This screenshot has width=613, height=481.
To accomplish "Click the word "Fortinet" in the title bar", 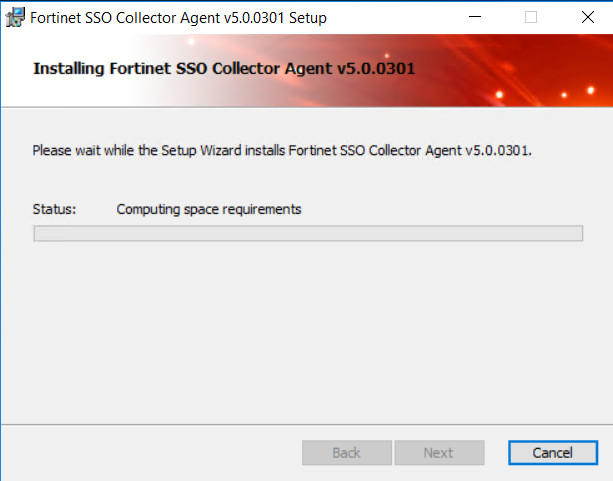I will click(56, 18).
